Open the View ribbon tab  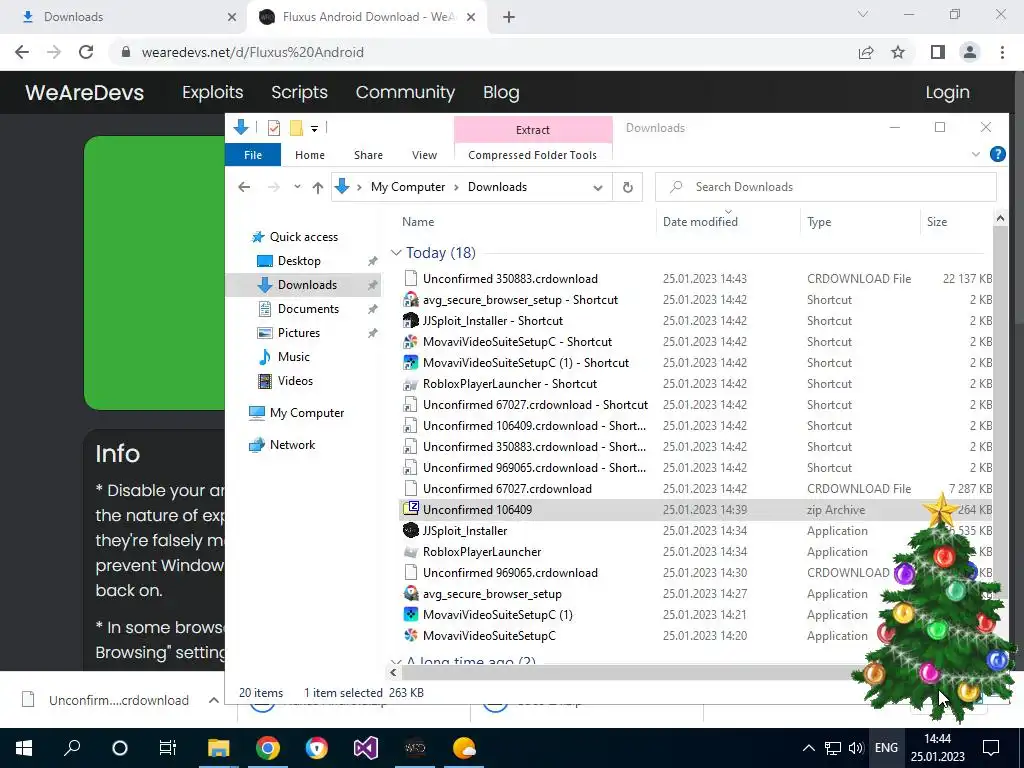[x=424, y=155]
